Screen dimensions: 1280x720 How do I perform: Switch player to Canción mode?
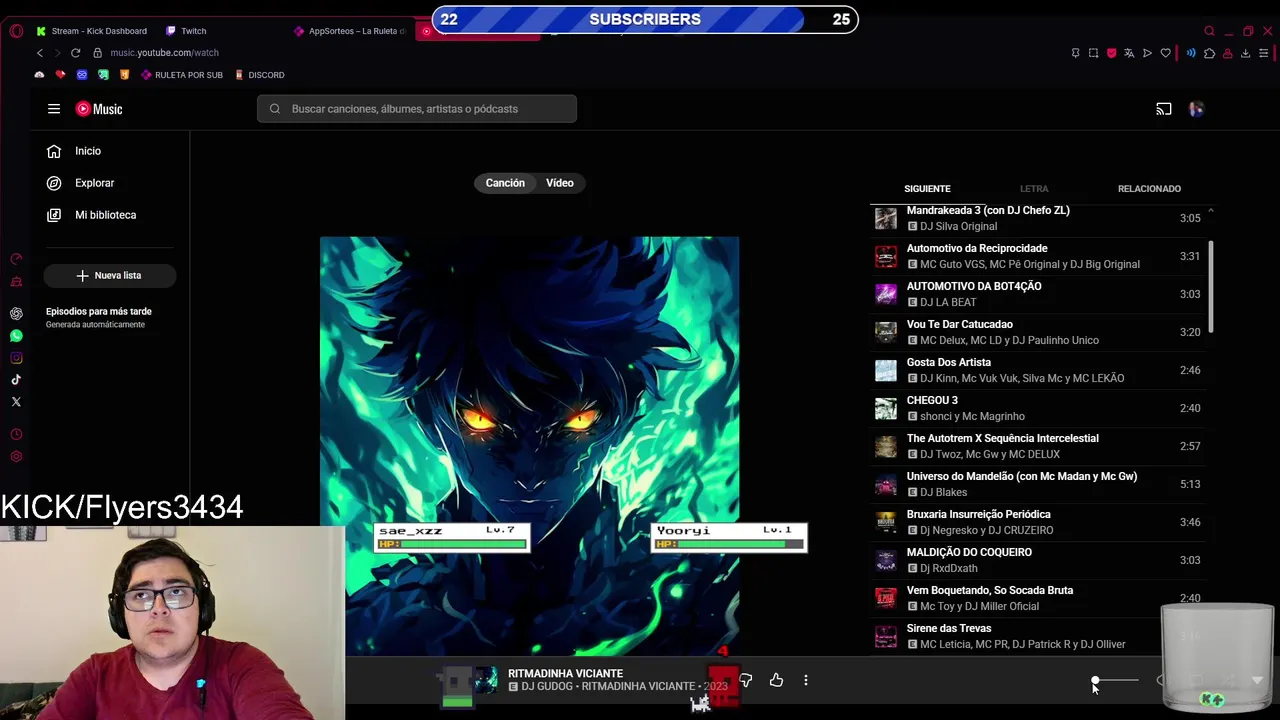(x=505, y=183)
